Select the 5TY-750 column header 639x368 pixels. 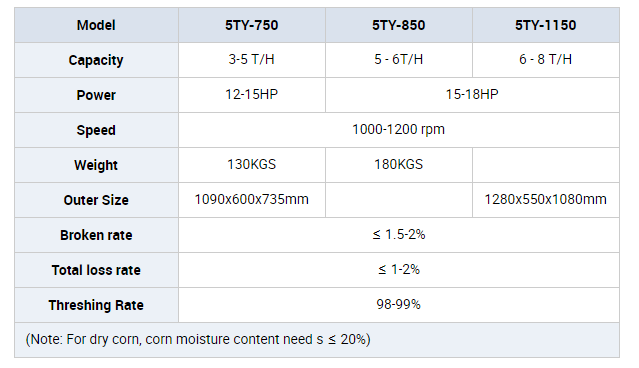click(x=252, y=25)
